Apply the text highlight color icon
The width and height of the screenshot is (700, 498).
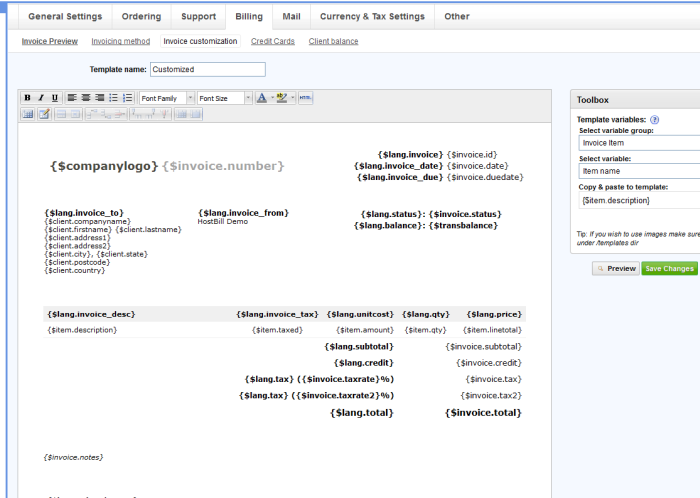point(282,98)
